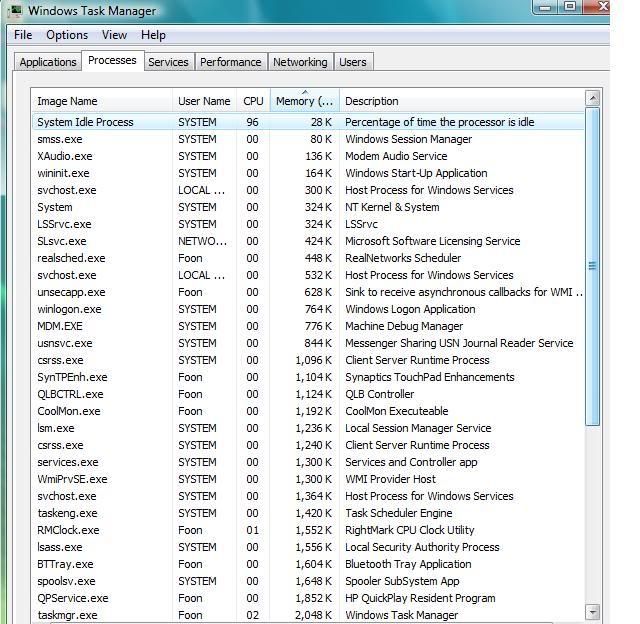The width and height of the screenshot is (640, 624).
Task: Select the QLBCTRL.exe process
Action: (308, 394)
